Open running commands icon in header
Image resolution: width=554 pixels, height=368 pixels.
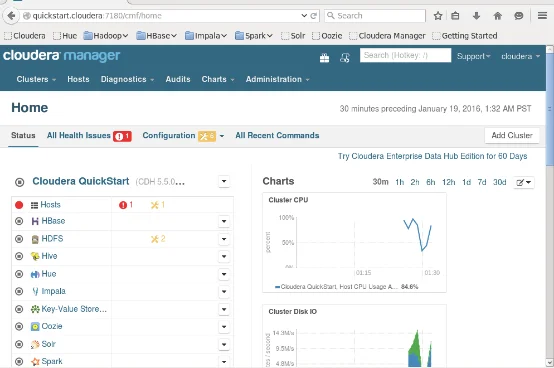[345, 58]
